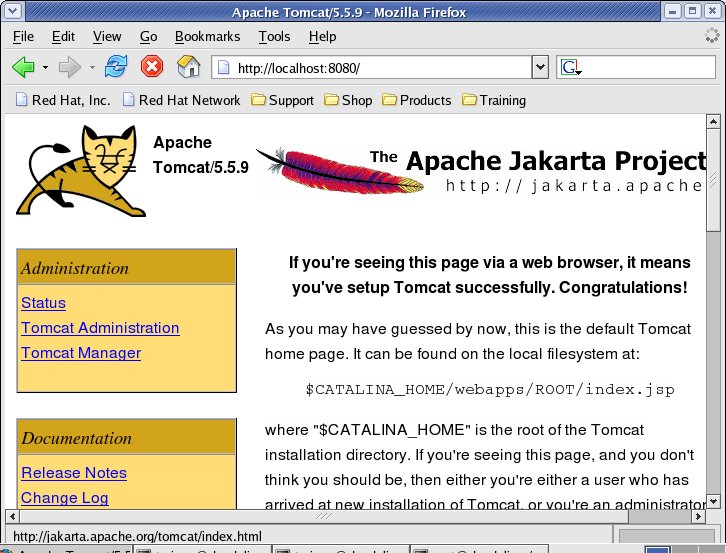Click the $CATALINA_HOME/webapps/ROOT/index.jsp path text
726x553 pixels.
coord(490,390)
